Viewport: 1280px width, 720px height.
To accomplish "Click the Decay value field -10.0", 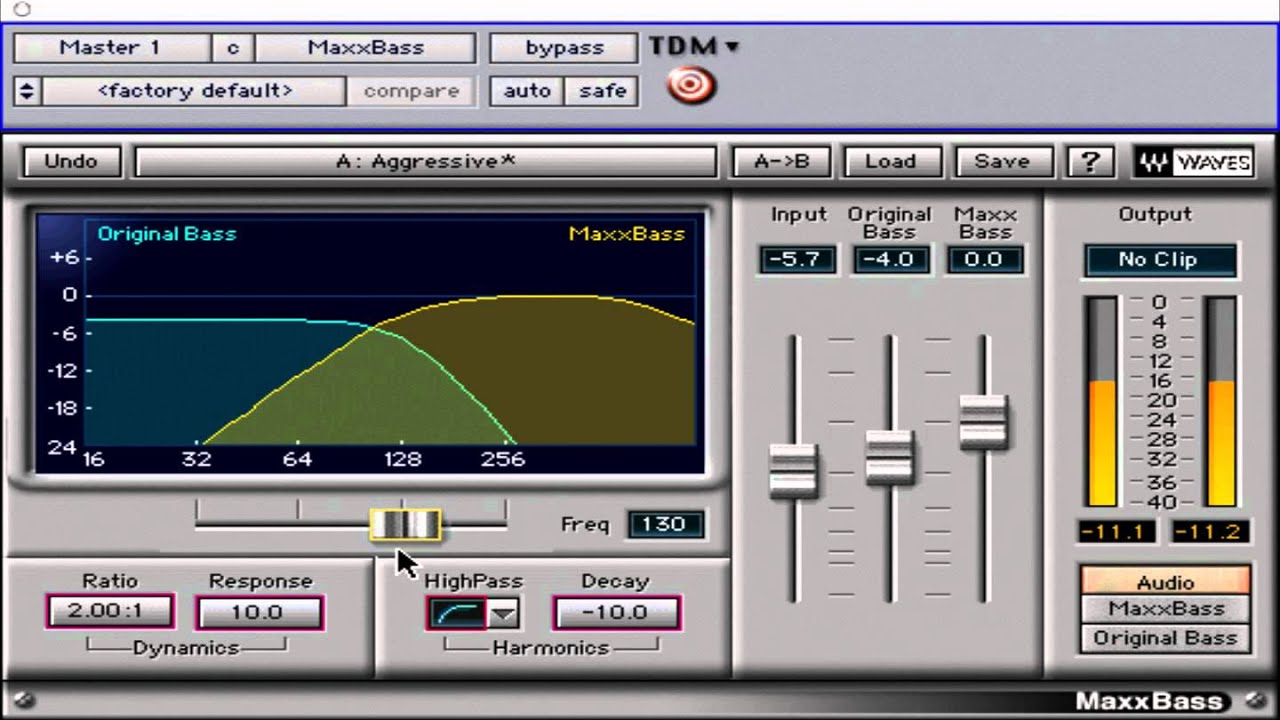I will (616, 612).
